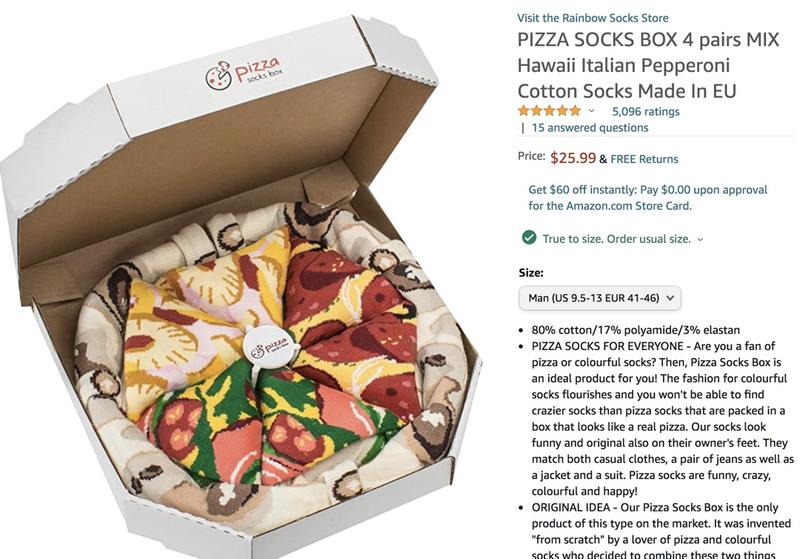This screenshot has height=559, width=800.
Task: Expand the star rating popover chevron
Action: tap(591, 111)
